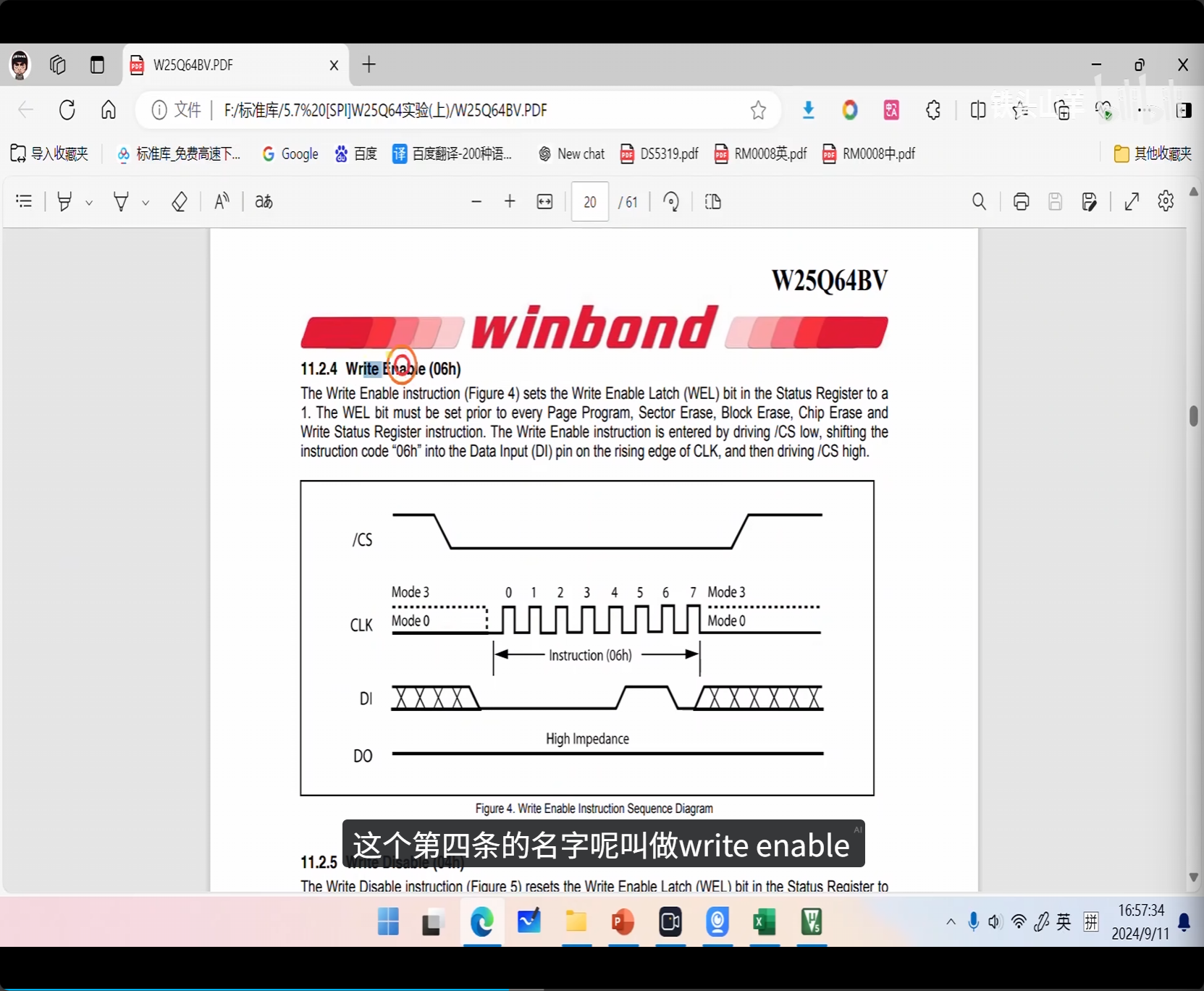Zoom out the PDF with minus
This screenshot has width=1204, height=991.
tap(476, 201)
